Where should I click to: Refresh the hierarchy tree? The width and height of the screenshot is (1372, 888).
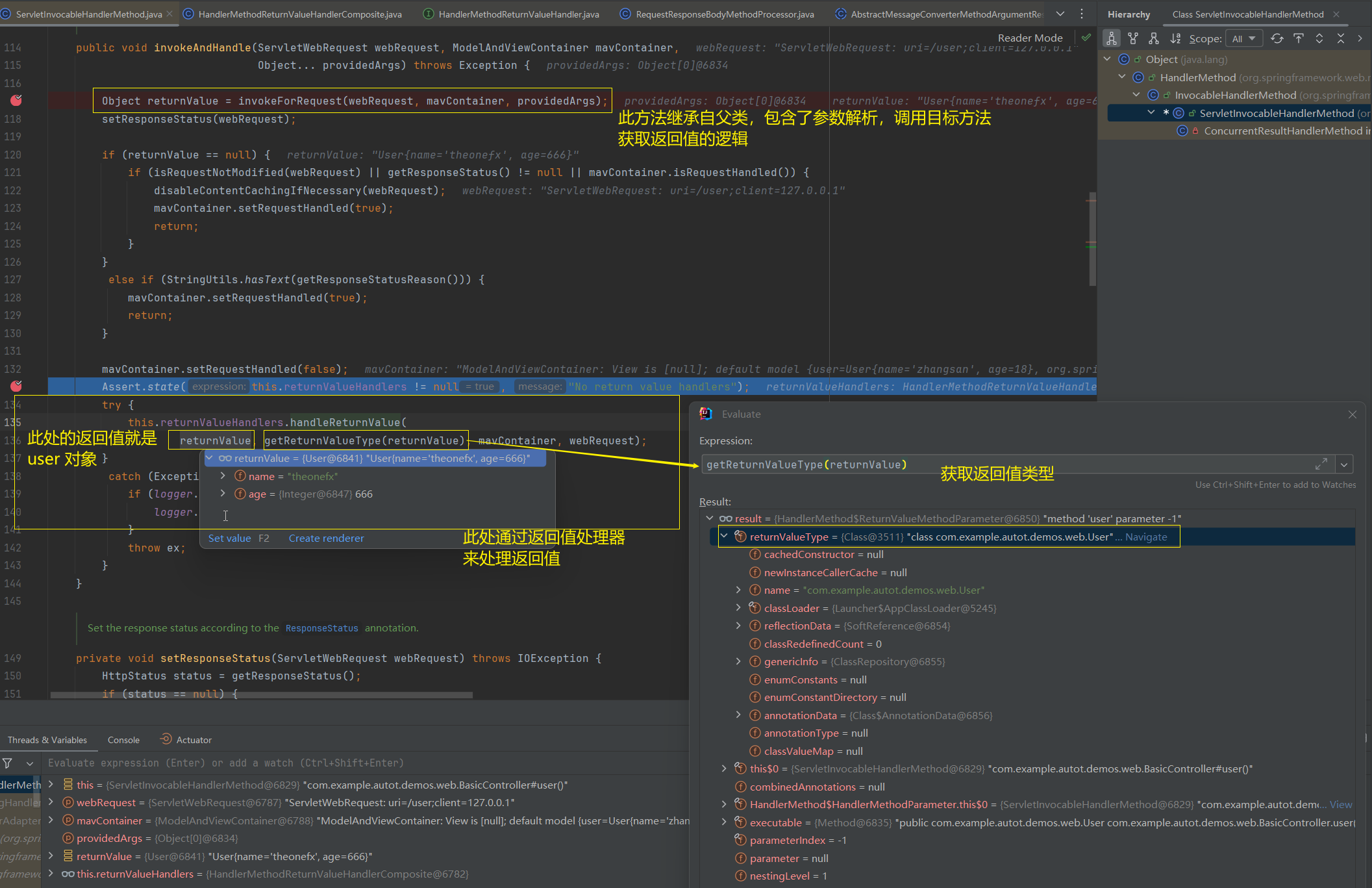[x=1277, y=39]
